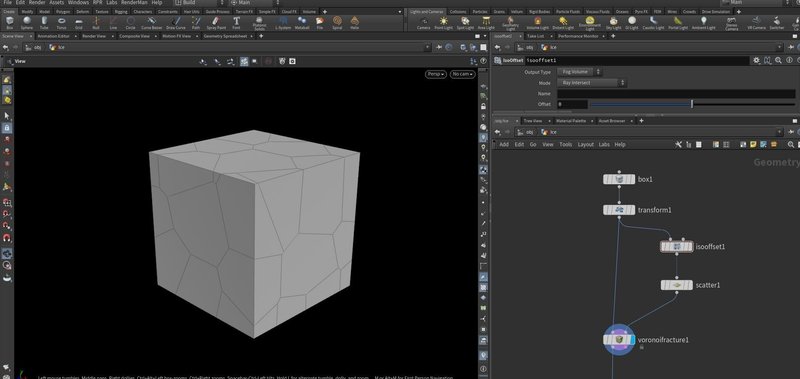Open the File menu
Image resolution: width=800 pixels, height=379 pixels.
click(x=7, y=3)
